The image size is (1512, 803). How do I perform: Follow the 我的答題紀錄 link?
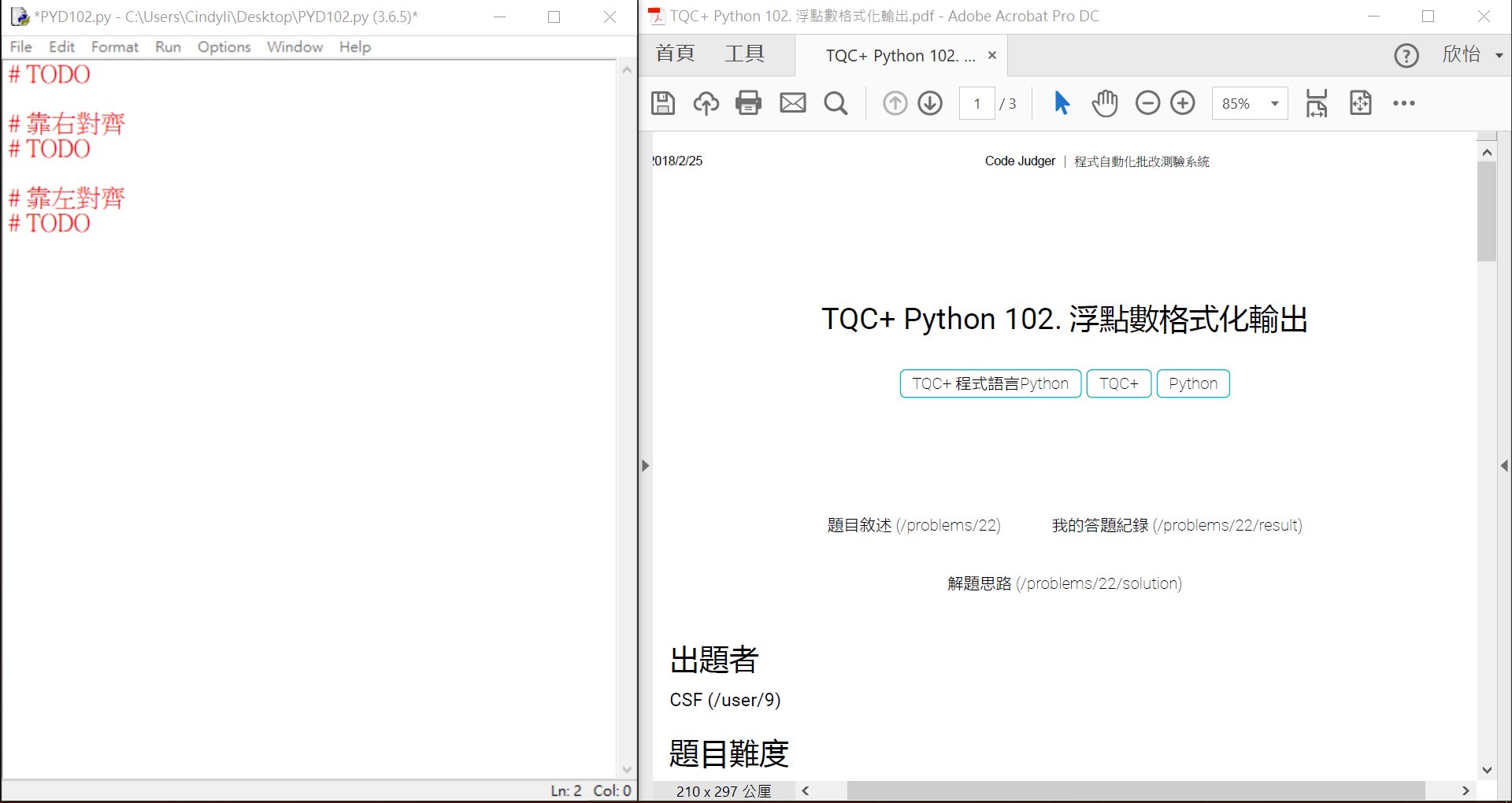1177,525
